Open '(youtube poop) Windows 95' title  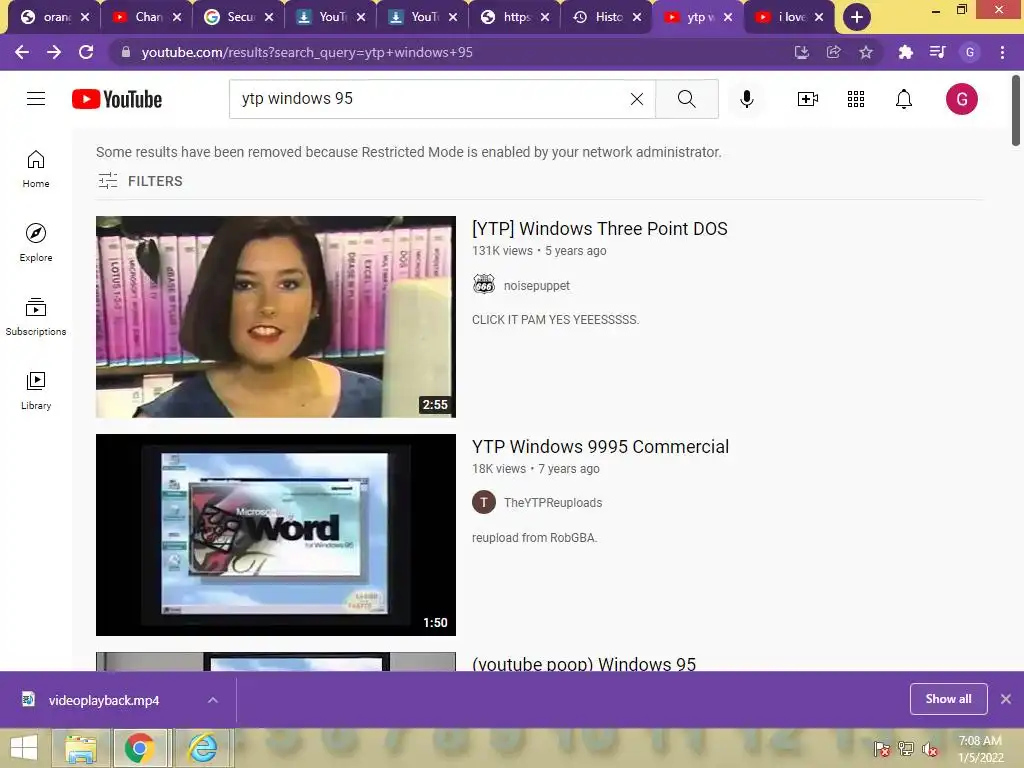click(x=584, y=664)
